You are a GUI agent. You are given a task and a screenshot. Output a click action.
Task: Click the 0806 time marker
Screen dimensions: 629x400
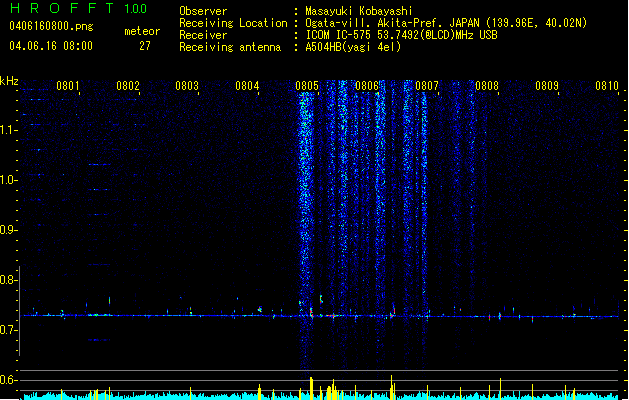[367, 86]
